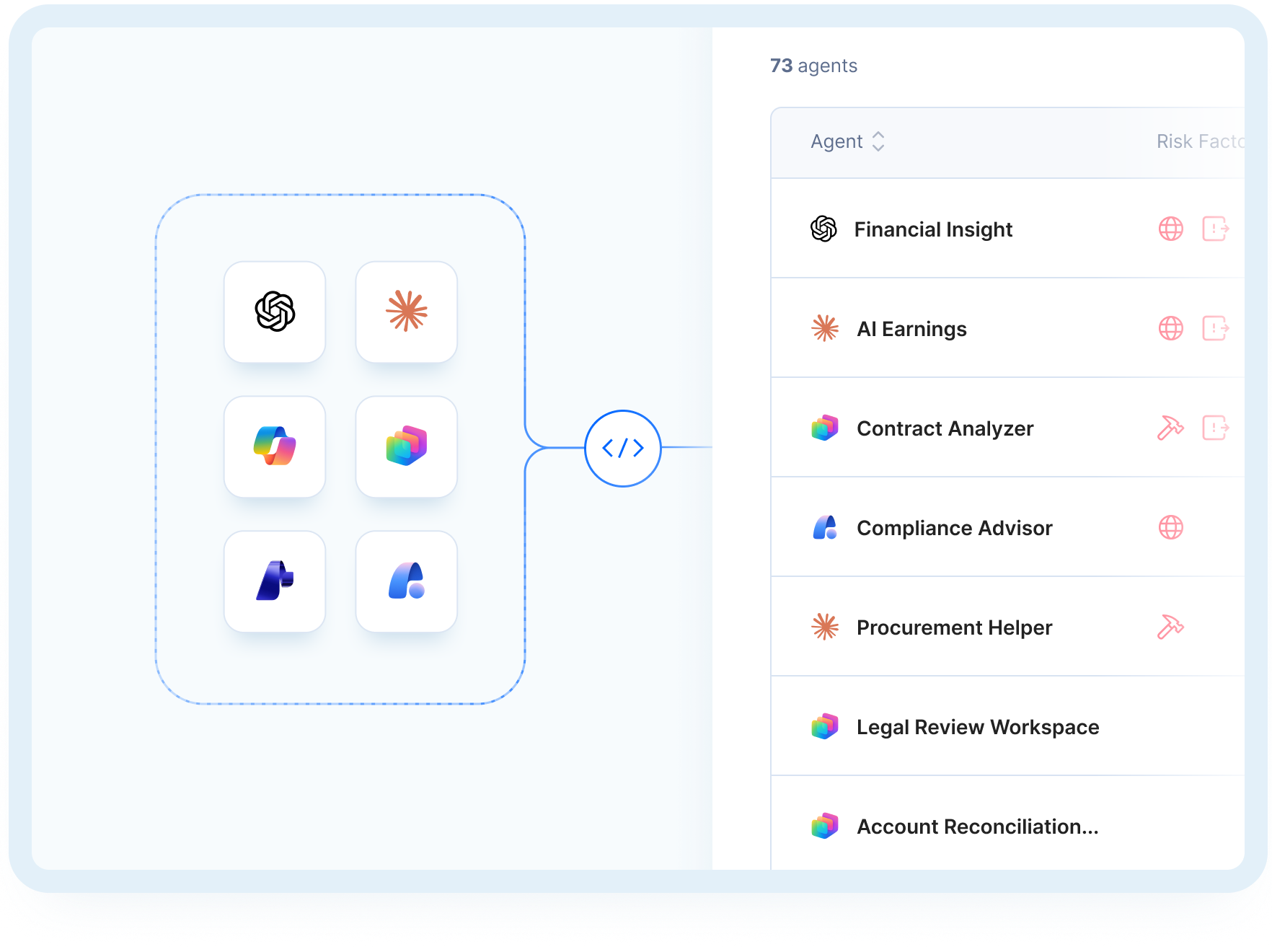The width and height of the screenshot is (1272, 952).
Task: Click the starburst icon beside Procurement Helper
Action: pyautogui.click(x=825, y=627)
